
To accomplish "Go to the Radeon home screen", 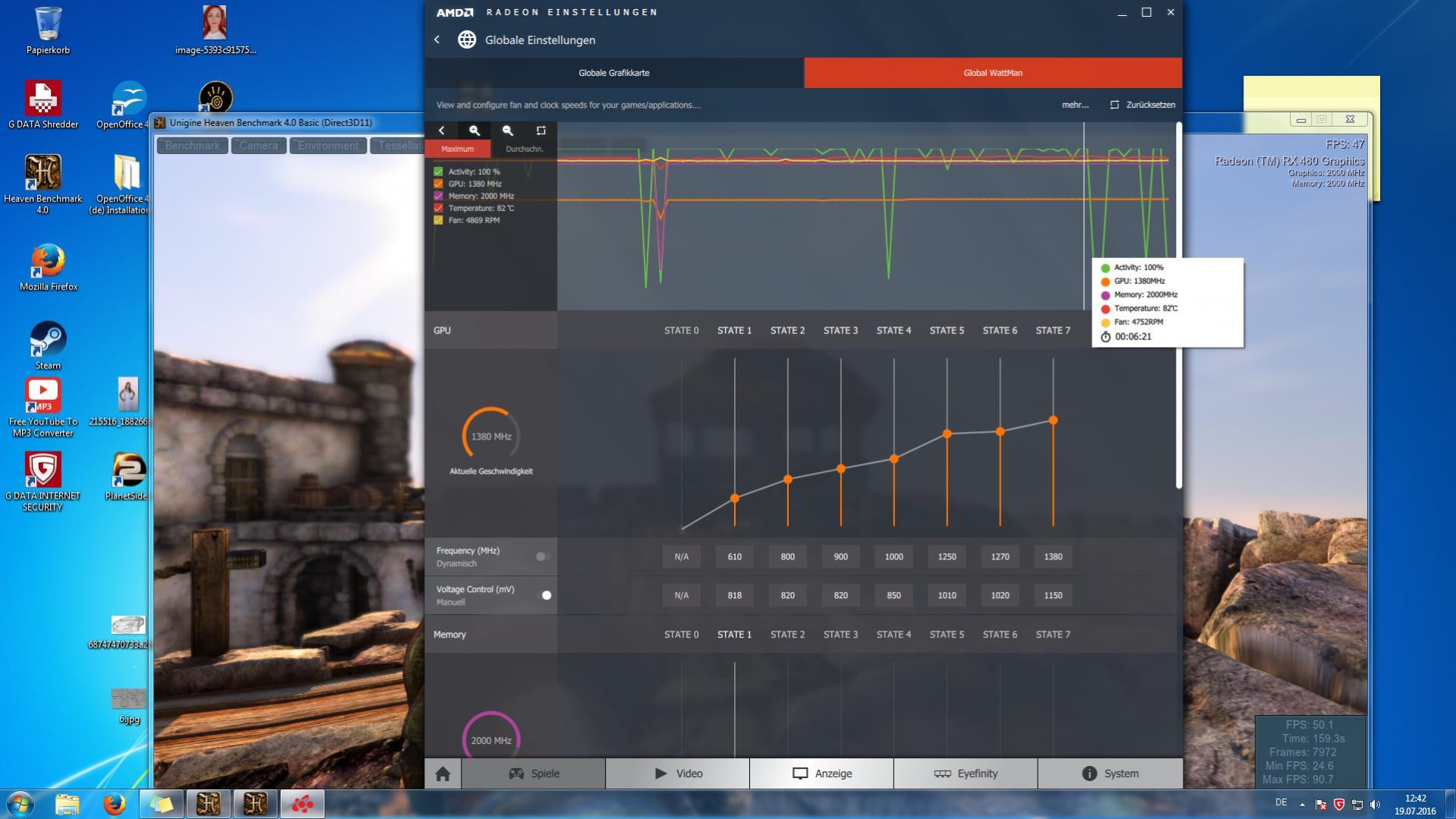I will click(443, 773).
